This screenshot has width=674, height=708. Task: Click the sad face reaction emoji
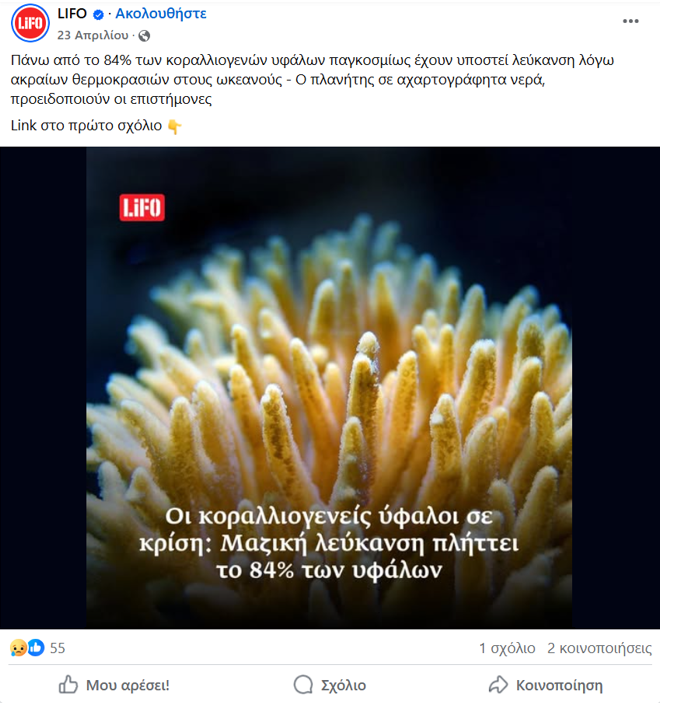[x=18, y=648]
